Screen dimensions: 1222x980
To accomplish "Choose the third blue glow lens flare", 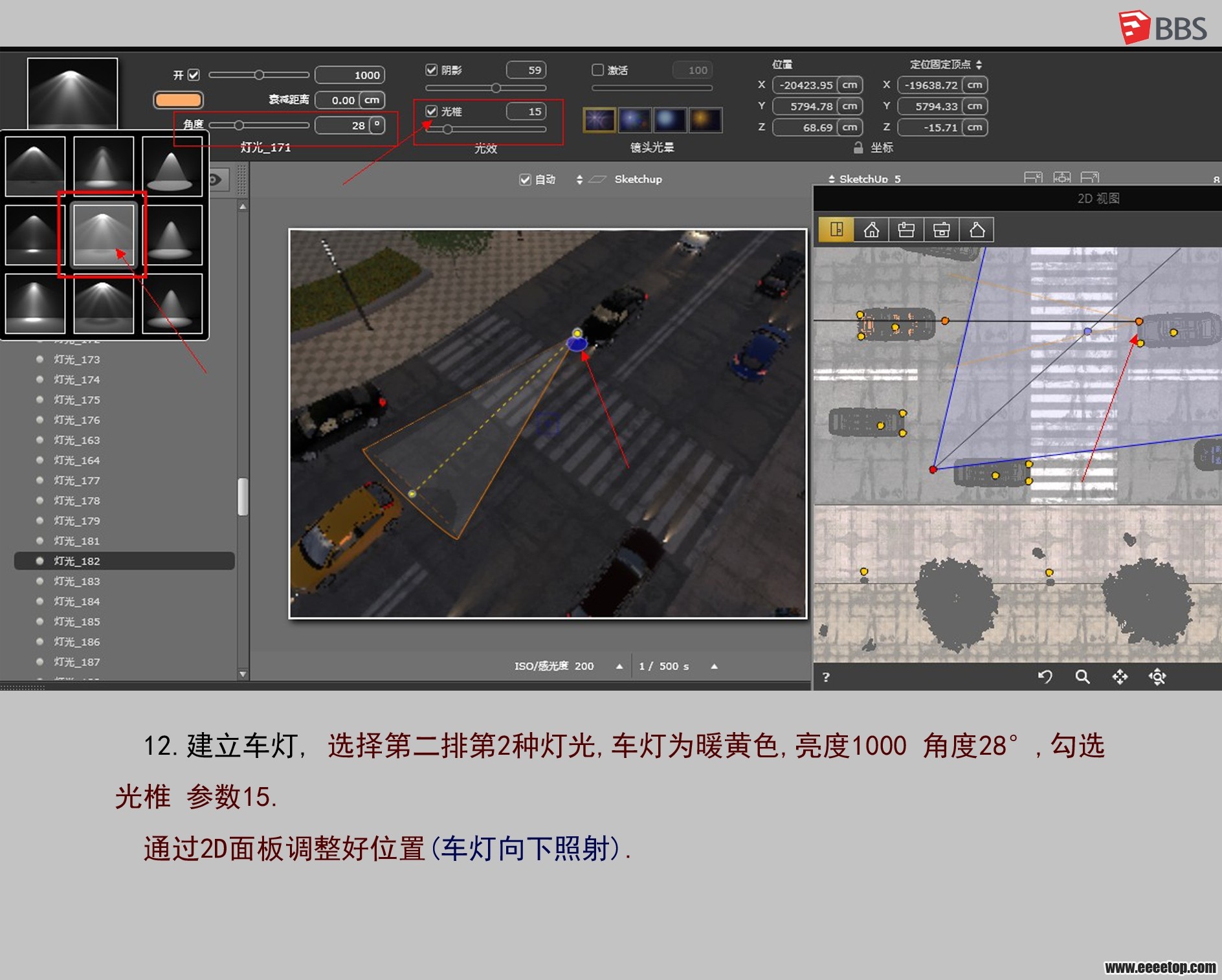I will (x=670, y=120).
